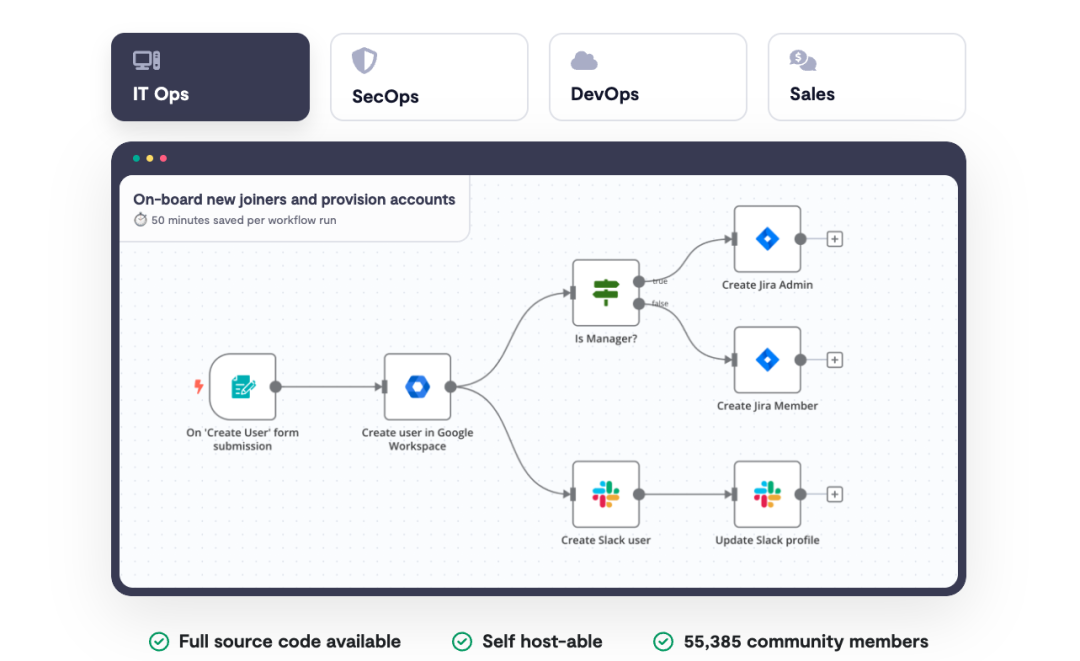Click the false output of Is Manager?
The image size is (1080, 661).
tap(639, 304)
